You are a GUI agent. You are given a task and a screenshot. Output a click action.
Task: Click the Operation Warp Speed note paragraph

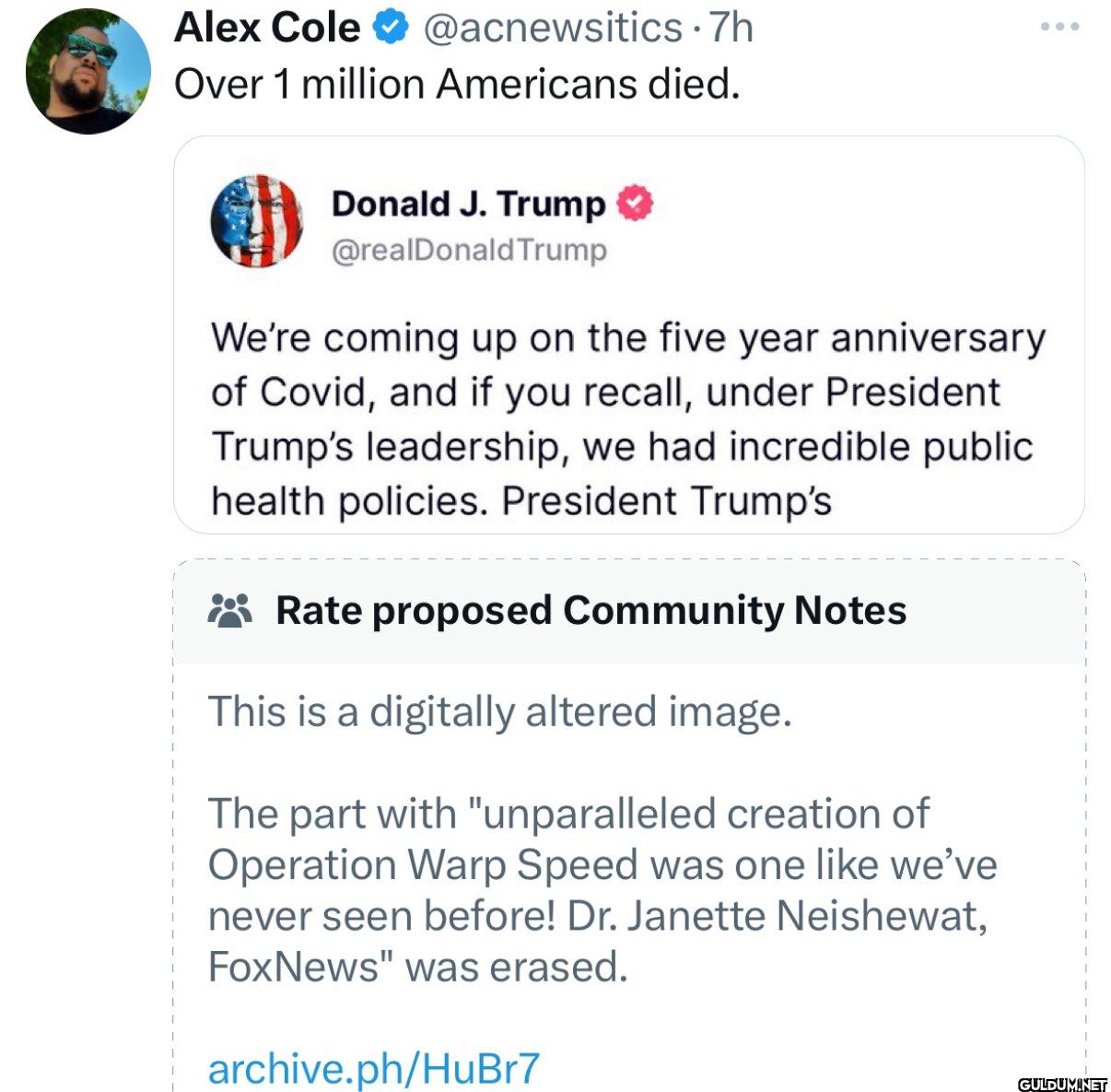tap(602, 890)
